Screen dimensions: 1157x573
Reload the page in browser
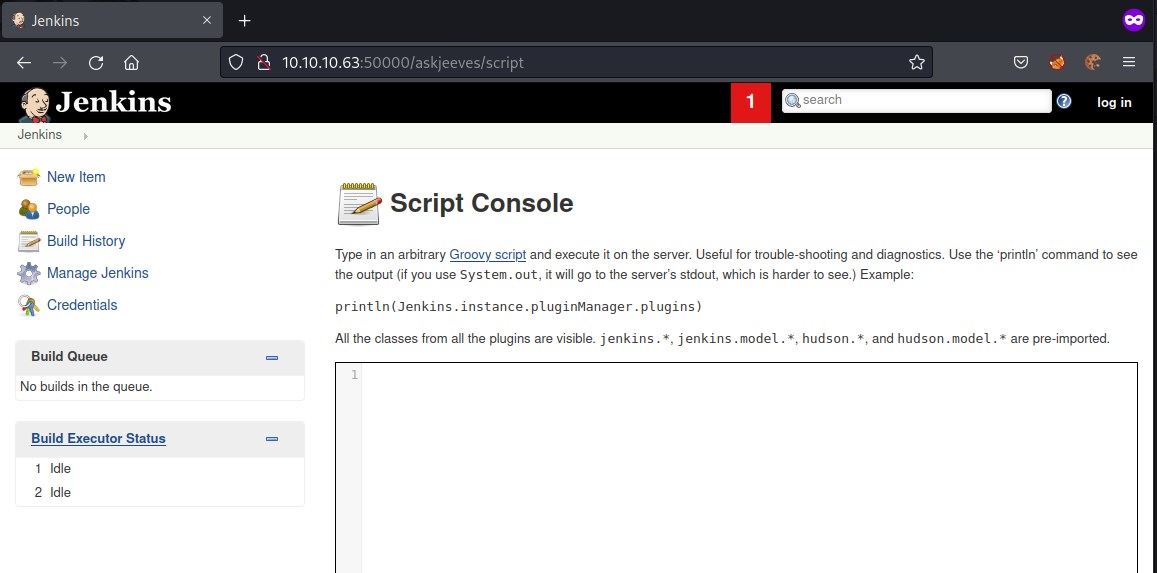click(x=96, y=62)
